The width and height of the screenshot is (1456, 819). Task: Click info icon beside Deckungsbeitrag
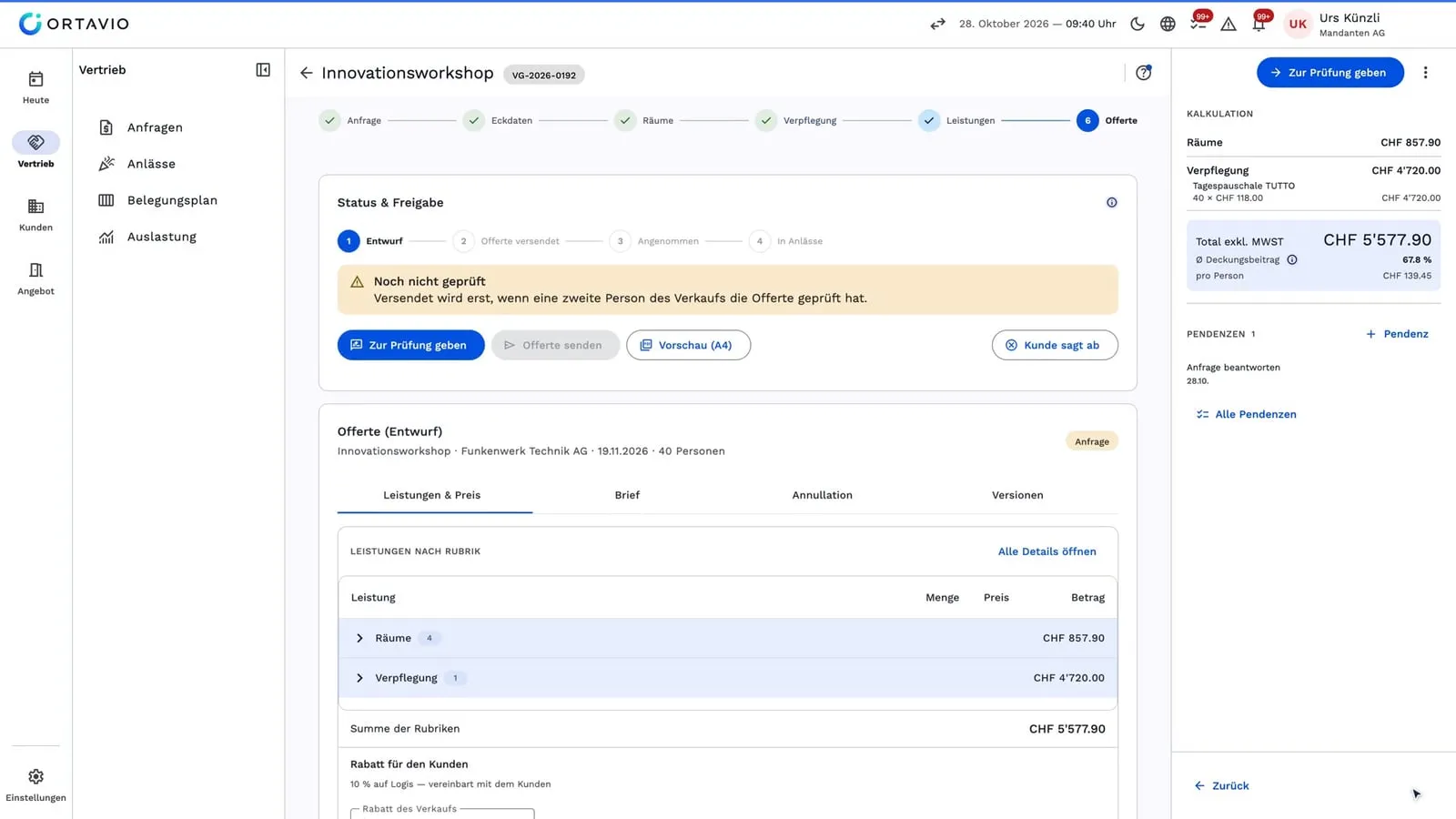1292,259
